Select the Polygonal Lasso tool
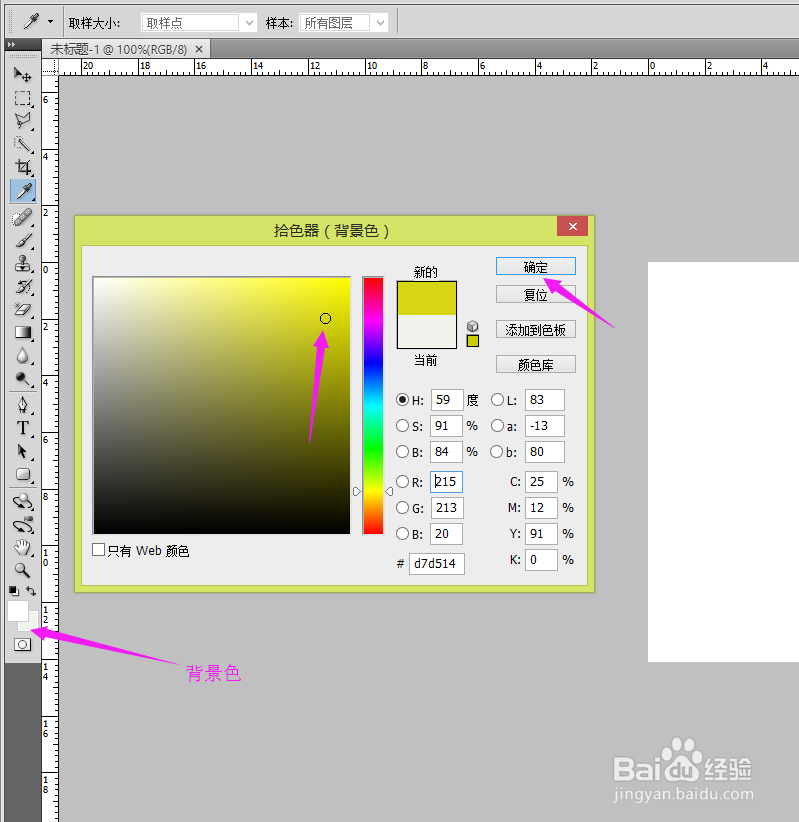 click(x=23, y=121)
